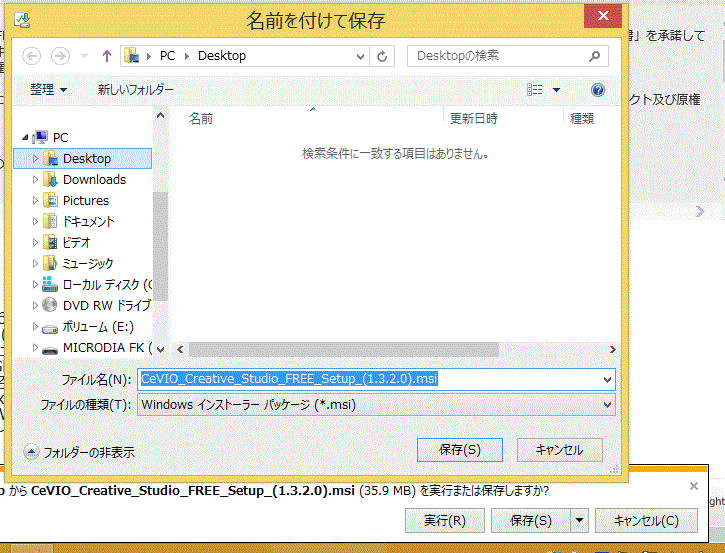The height and width of the screenshot is (553, 725).
Task: Go up one folder level
Action: tap(107, 56)
